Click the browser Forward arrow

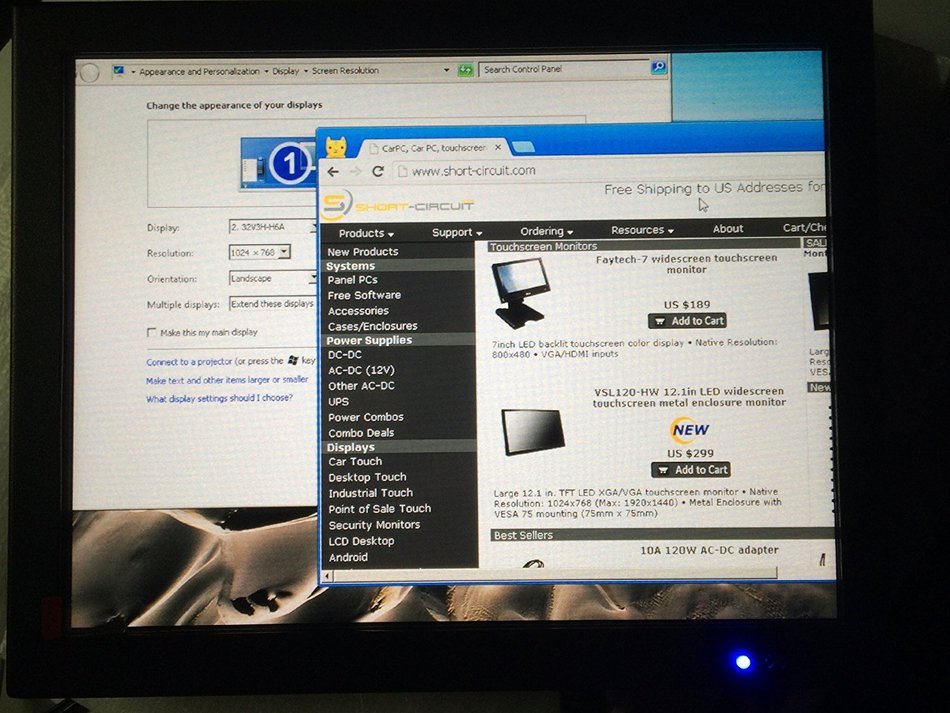tap(356, 171)
